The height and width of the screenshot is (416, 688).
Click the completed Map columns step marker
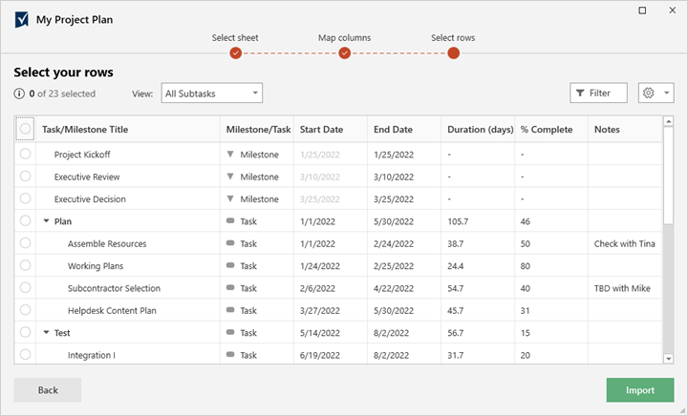pyautogui.click(x=344, y=54)
